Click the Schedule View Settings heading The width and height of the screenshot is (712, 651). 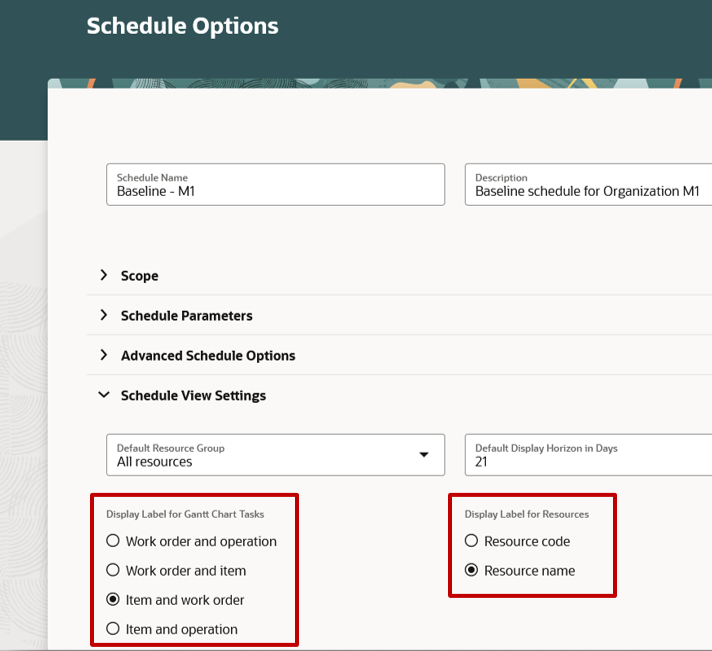coord(193,395)
